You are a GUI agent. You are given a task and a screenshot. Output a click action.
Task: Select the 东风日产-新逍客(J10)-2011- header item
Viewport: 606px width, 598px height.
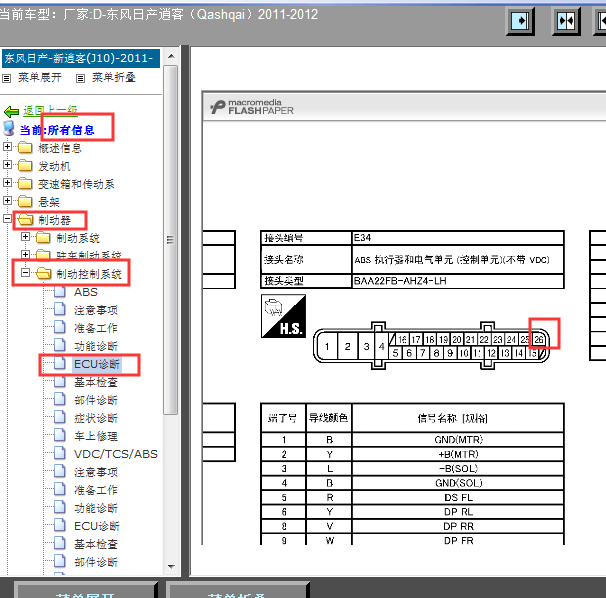click(81, 58)
